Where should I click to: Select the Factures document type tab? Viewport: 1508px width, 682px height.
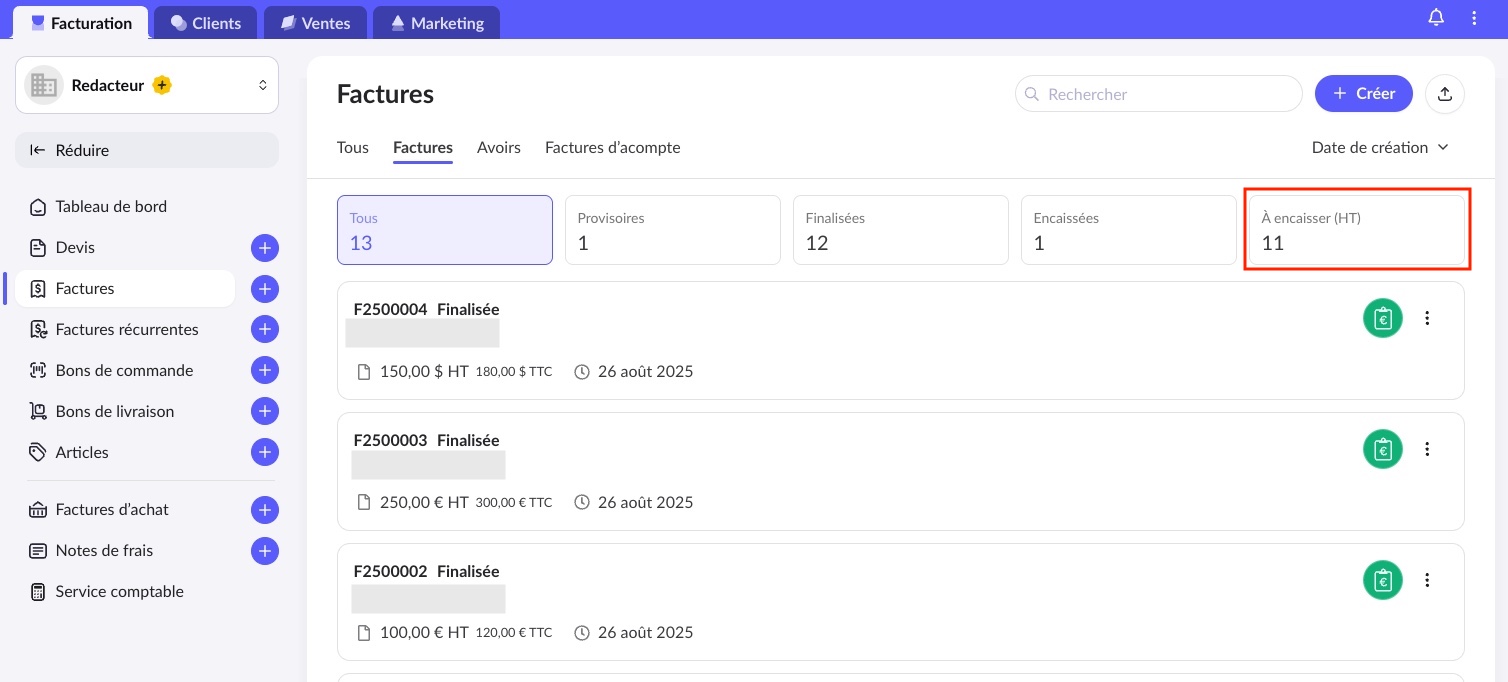(x=423, y=147)
